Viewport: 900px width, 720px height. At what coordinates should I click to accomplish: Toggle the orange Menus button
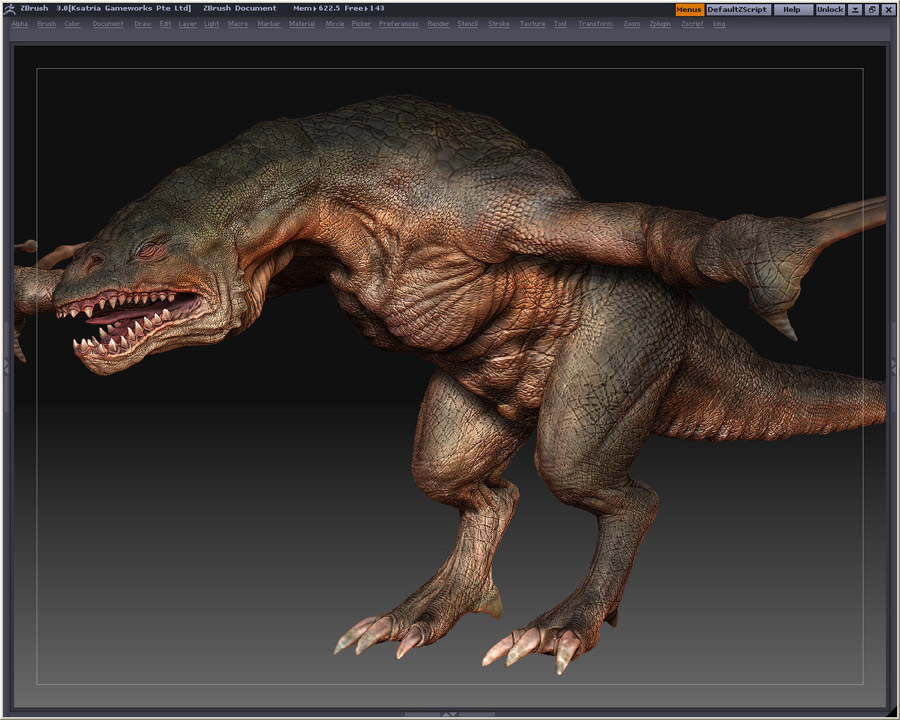click(689, 10)
